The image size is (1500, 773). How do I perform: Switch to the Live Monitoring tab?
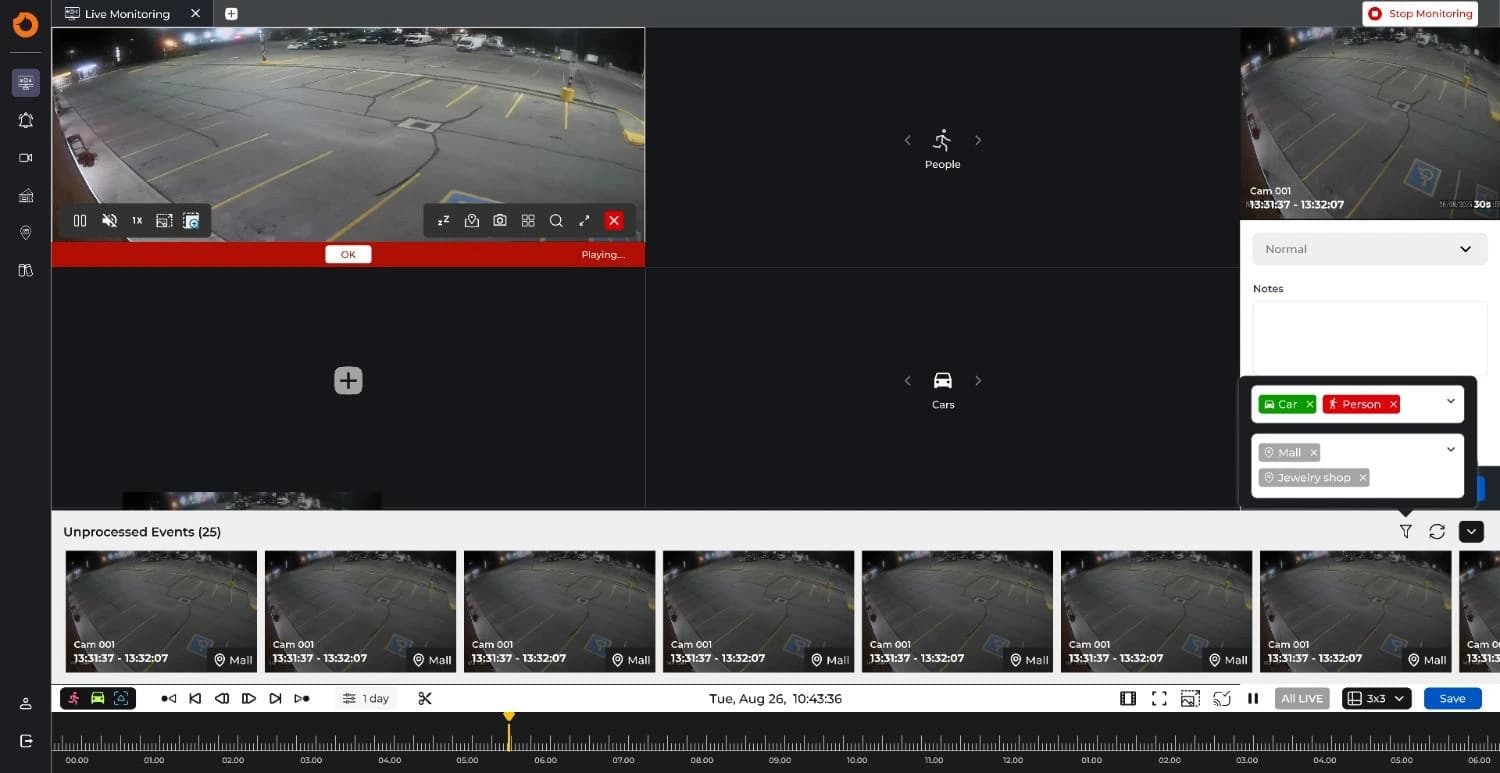tap(126, 14)
